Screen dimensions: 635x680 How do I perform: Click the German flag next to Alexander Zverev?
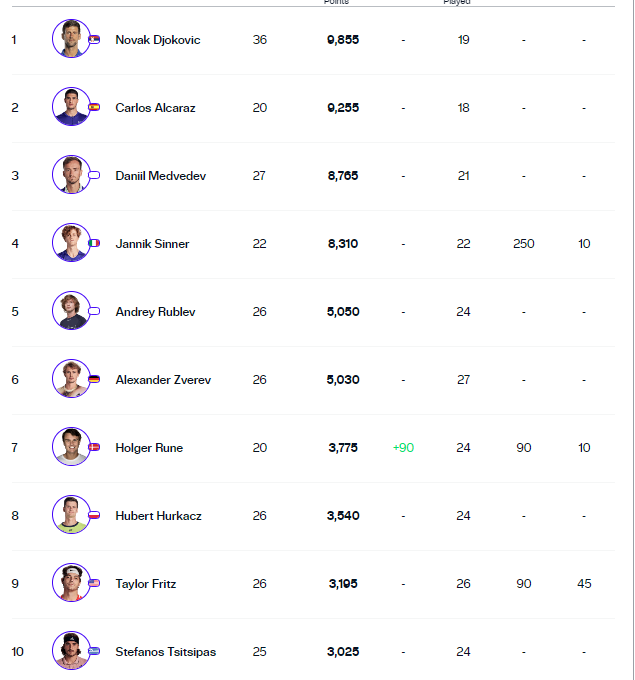pos(94,379)
